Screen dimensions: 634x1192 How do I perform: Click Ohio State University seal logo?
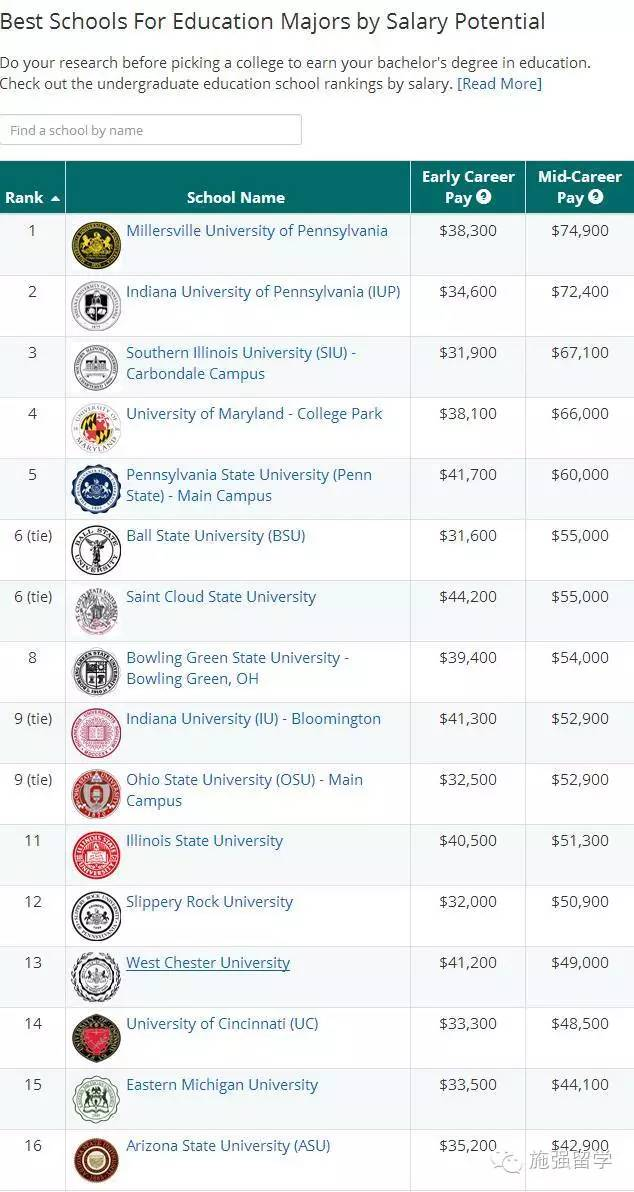pos(96,794)
